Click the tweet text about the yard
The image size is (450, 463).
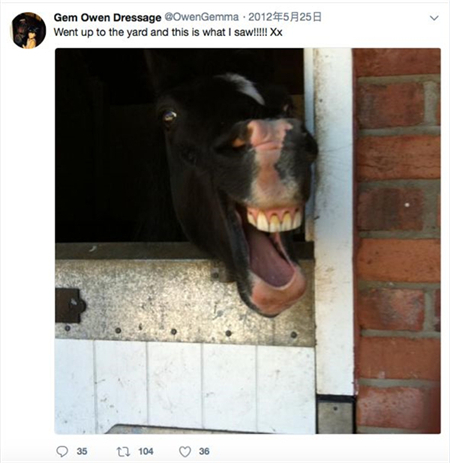[168, 32]
